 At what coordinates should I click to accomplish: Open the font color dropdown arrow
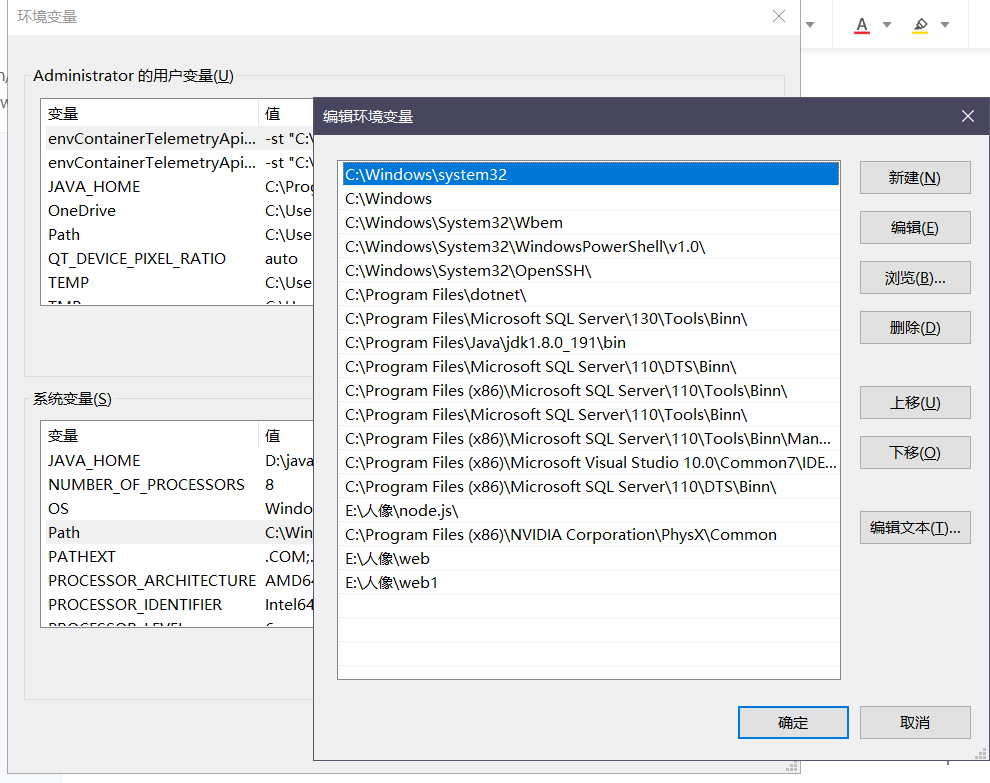click(886, 25)
